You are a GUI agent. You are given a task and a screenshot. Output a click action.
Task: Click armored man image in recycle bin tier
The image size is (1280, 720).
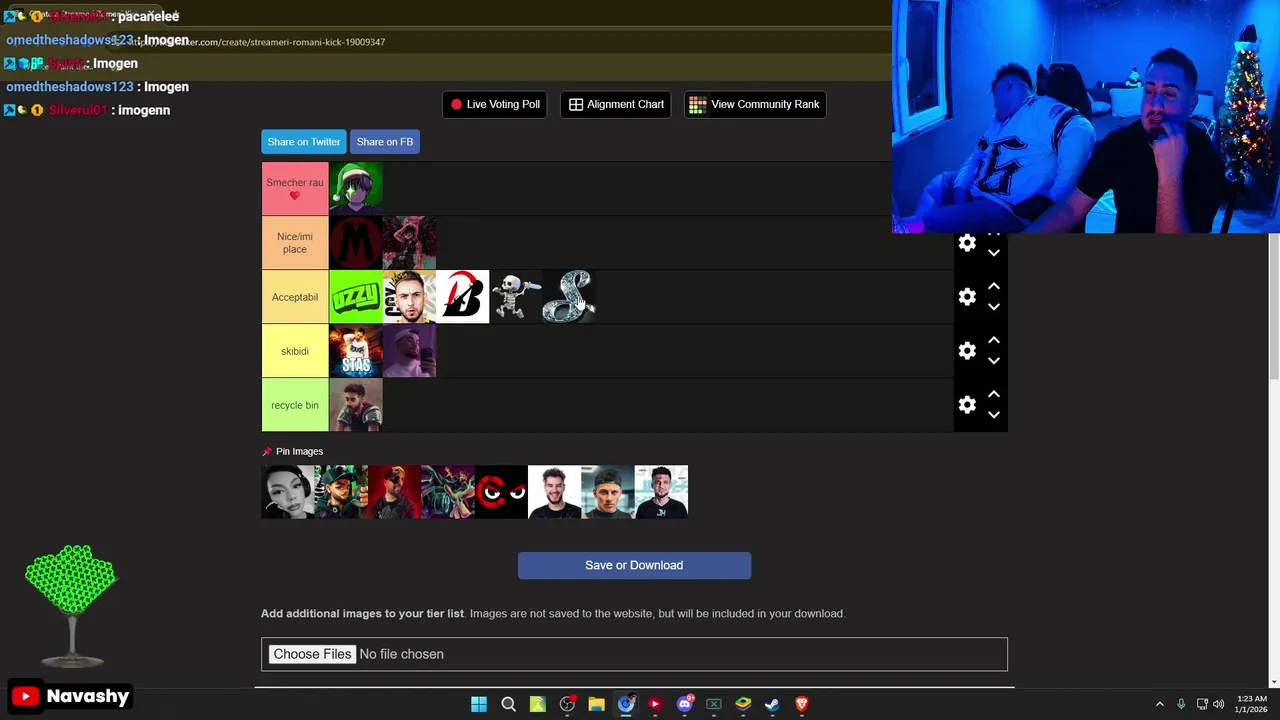point(356,405)
